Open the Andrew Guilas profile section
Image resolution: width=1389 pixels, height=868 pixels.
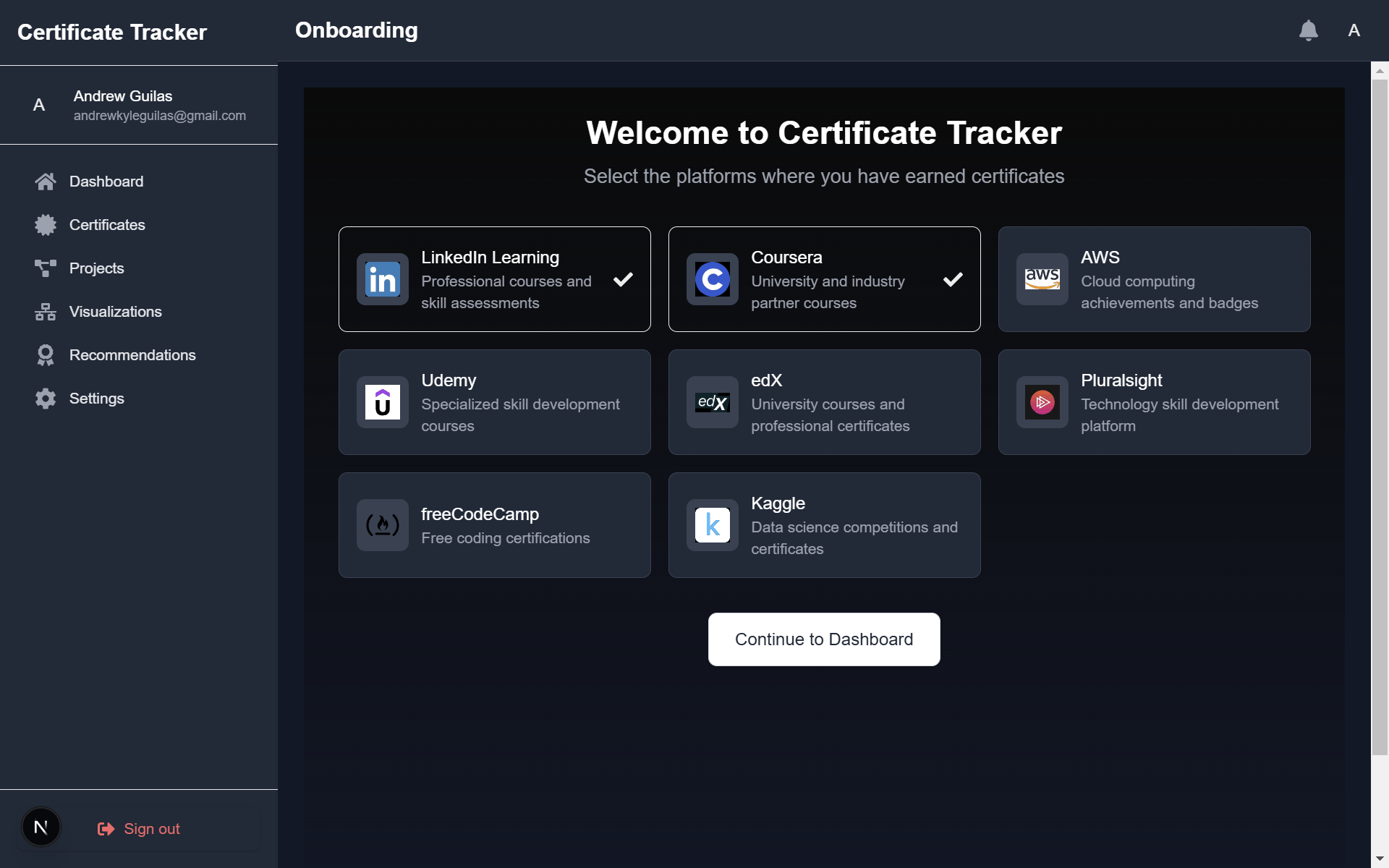[x=139, y=106]
